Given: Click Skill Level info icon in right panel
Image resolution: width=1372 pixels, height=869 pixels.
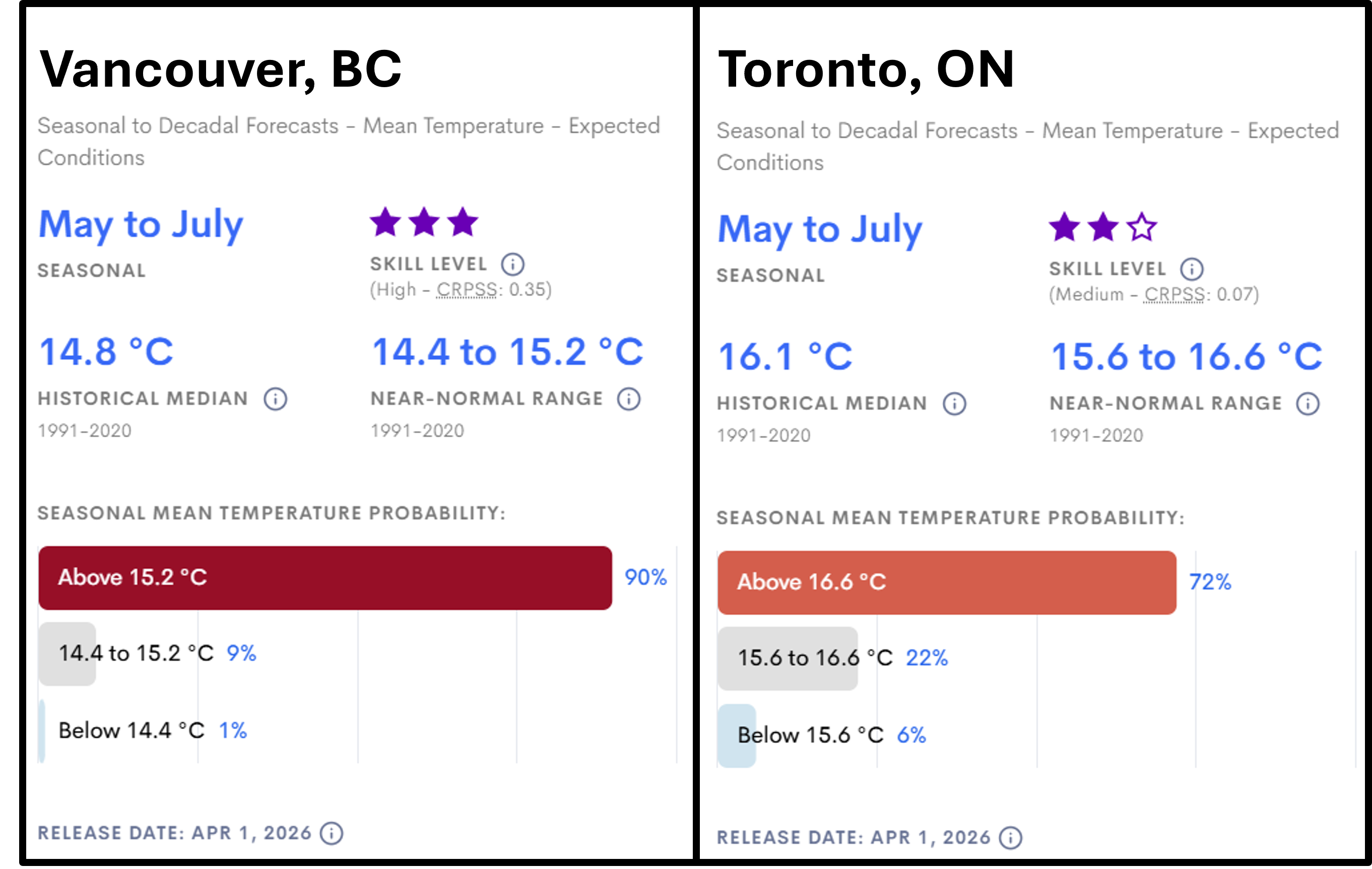Looking at the screenshot, I should [1192, 269].
